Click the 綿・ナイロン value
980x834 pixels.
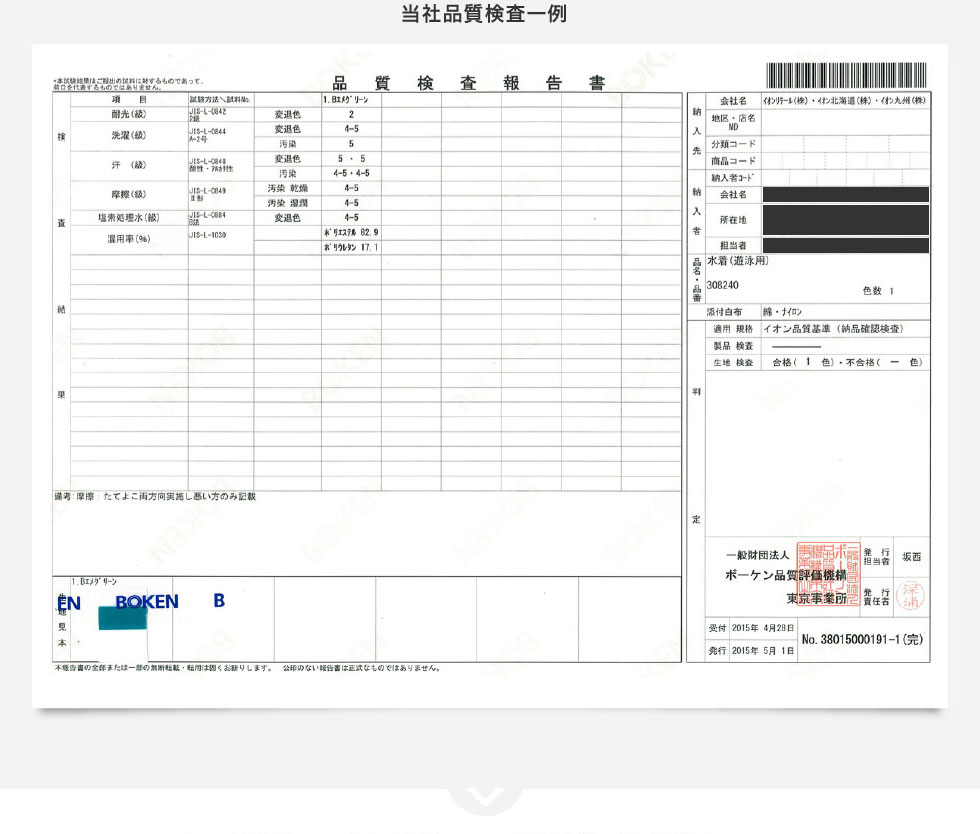click(x=782, y=311)
